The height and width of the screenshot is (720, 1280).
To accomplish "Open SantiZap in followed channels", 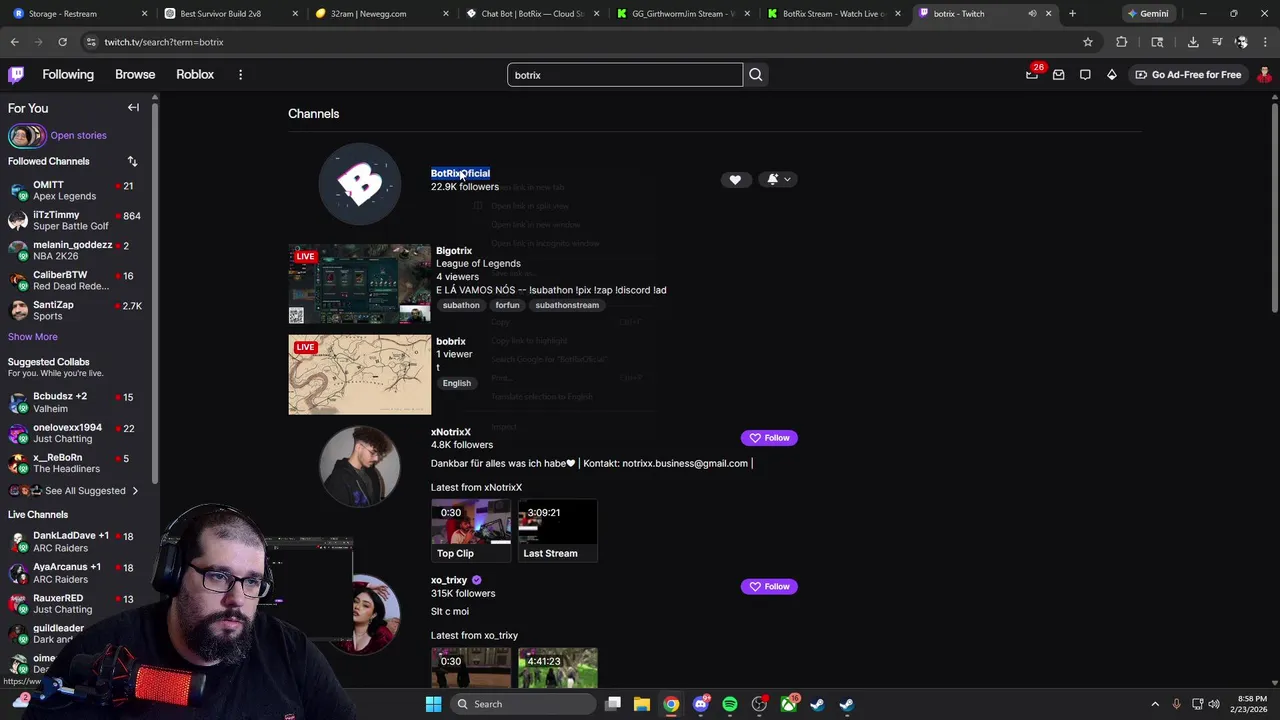I will pos(75,311).
